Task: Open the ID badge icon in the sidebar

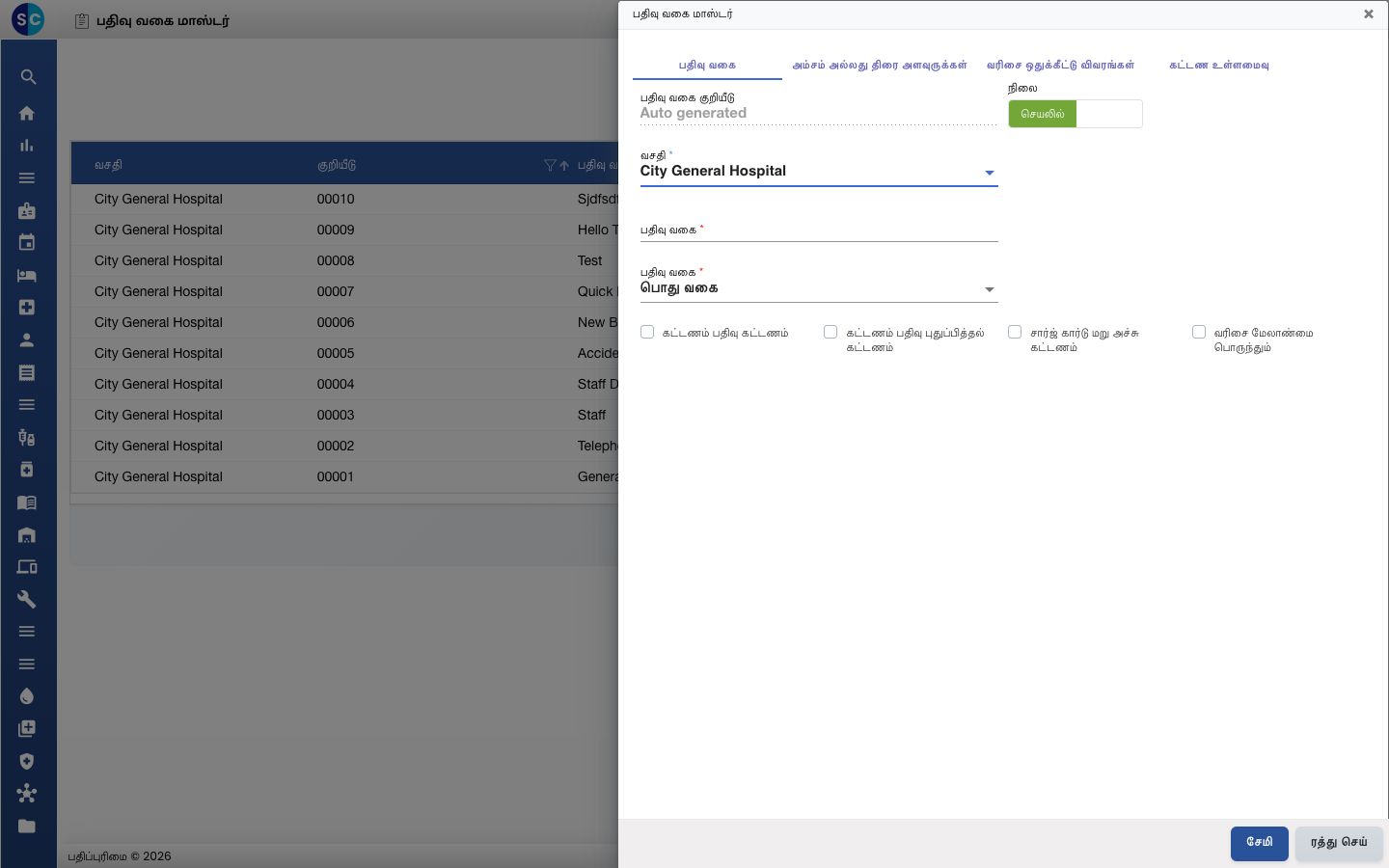Action: tap(27, 210)
